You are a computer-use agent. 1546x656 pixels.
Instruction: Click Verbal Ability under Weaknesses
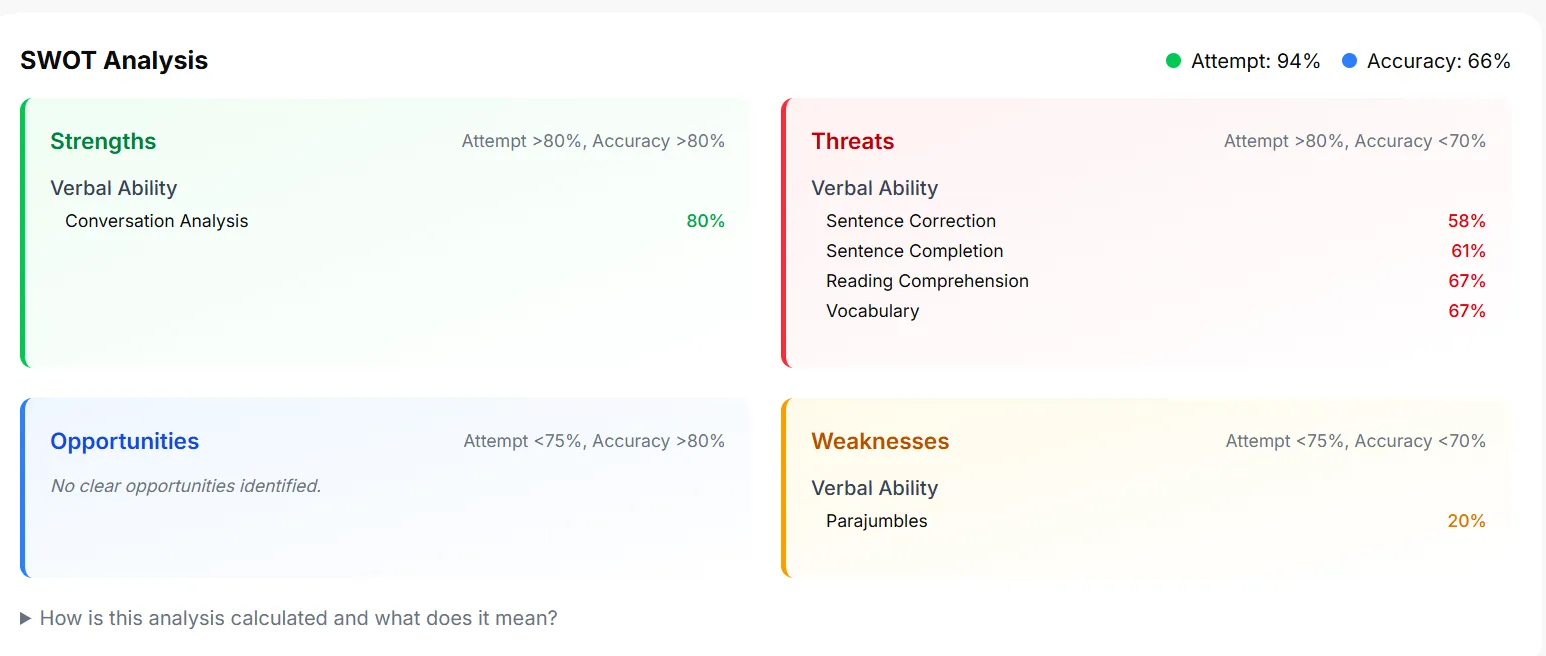[x=875, y=488]
